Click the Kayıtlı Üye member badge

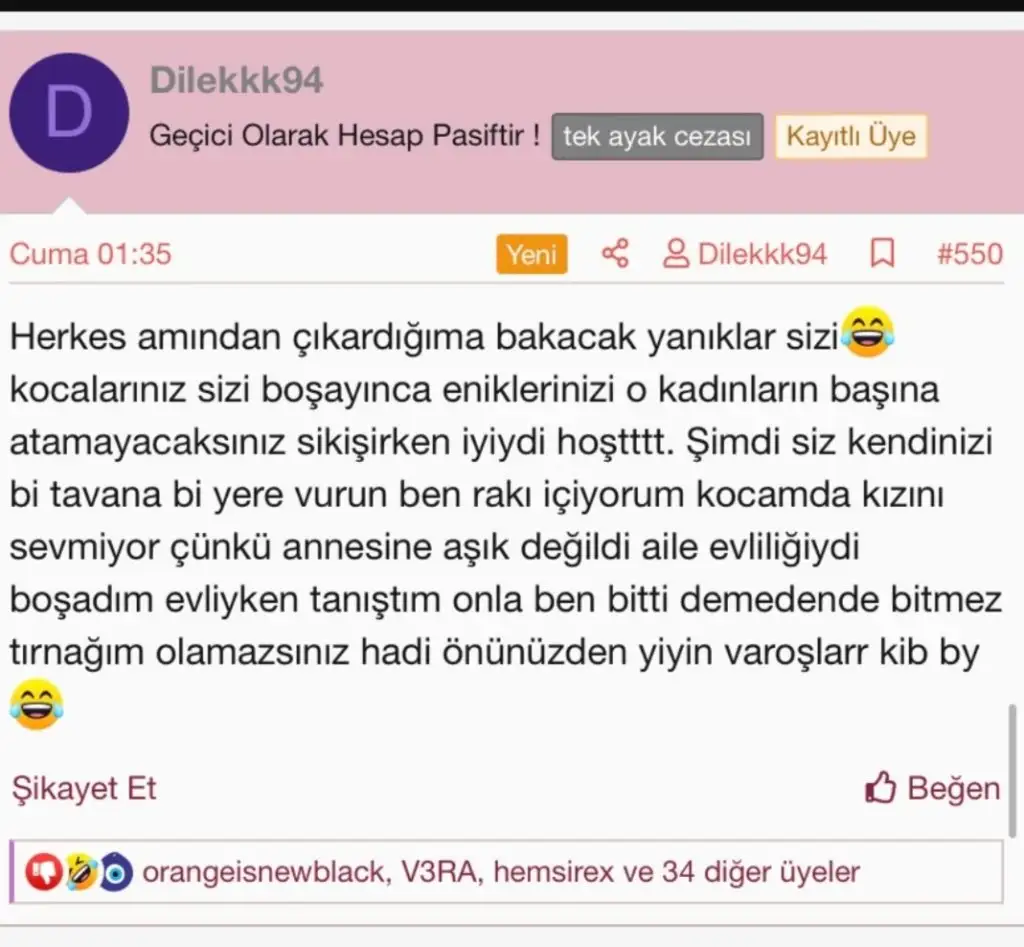[x=851, y=136]
